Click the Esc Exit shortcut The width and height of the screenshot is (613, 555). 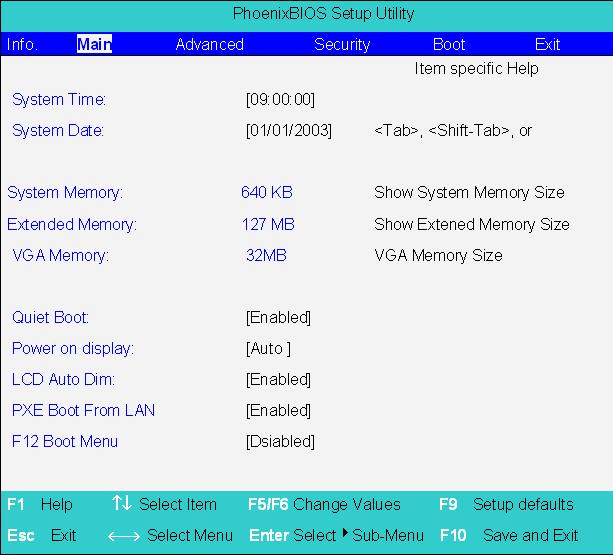click(x=41, y=535)
